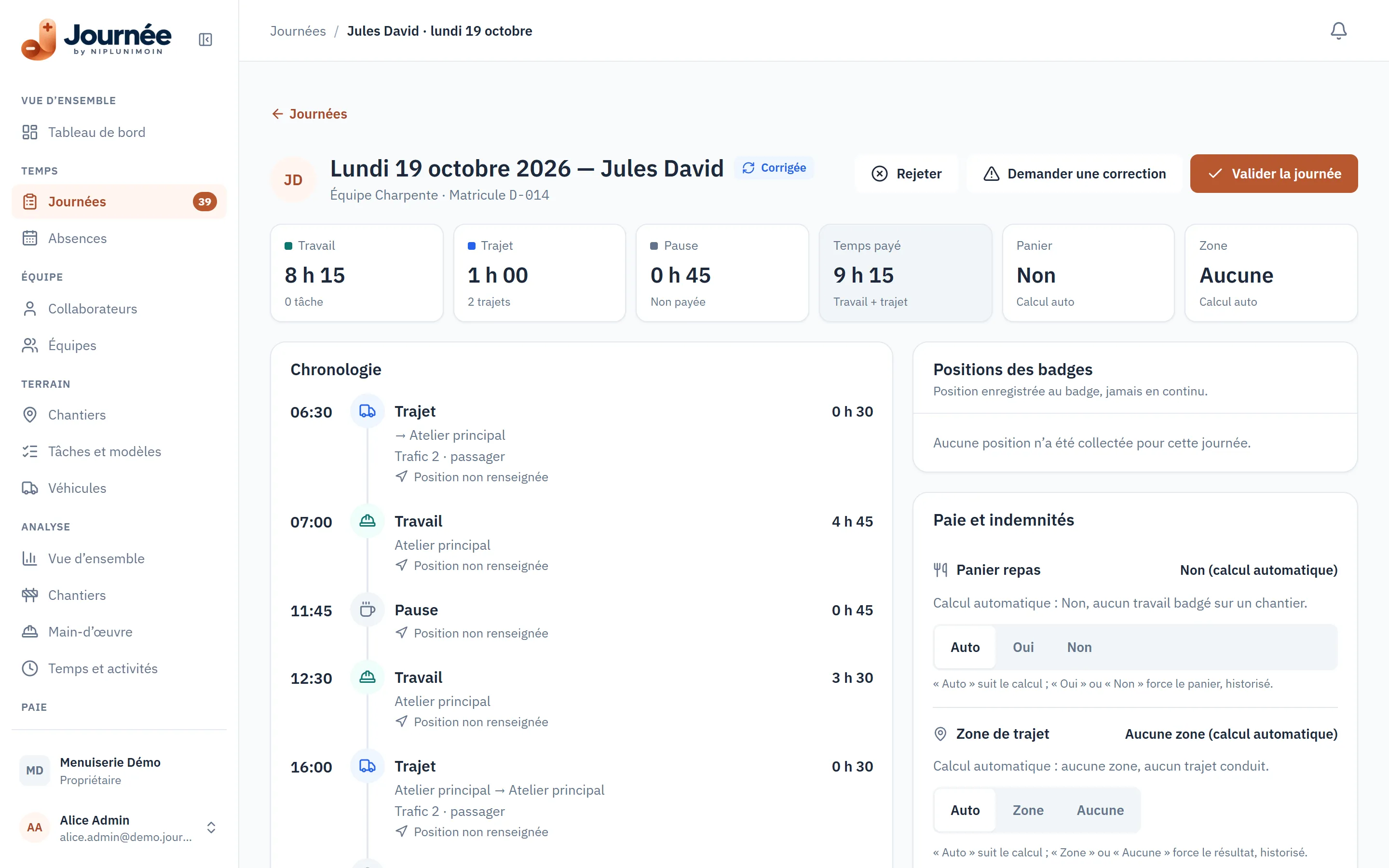Click the Corrigée status badge

tap(774, 168)
